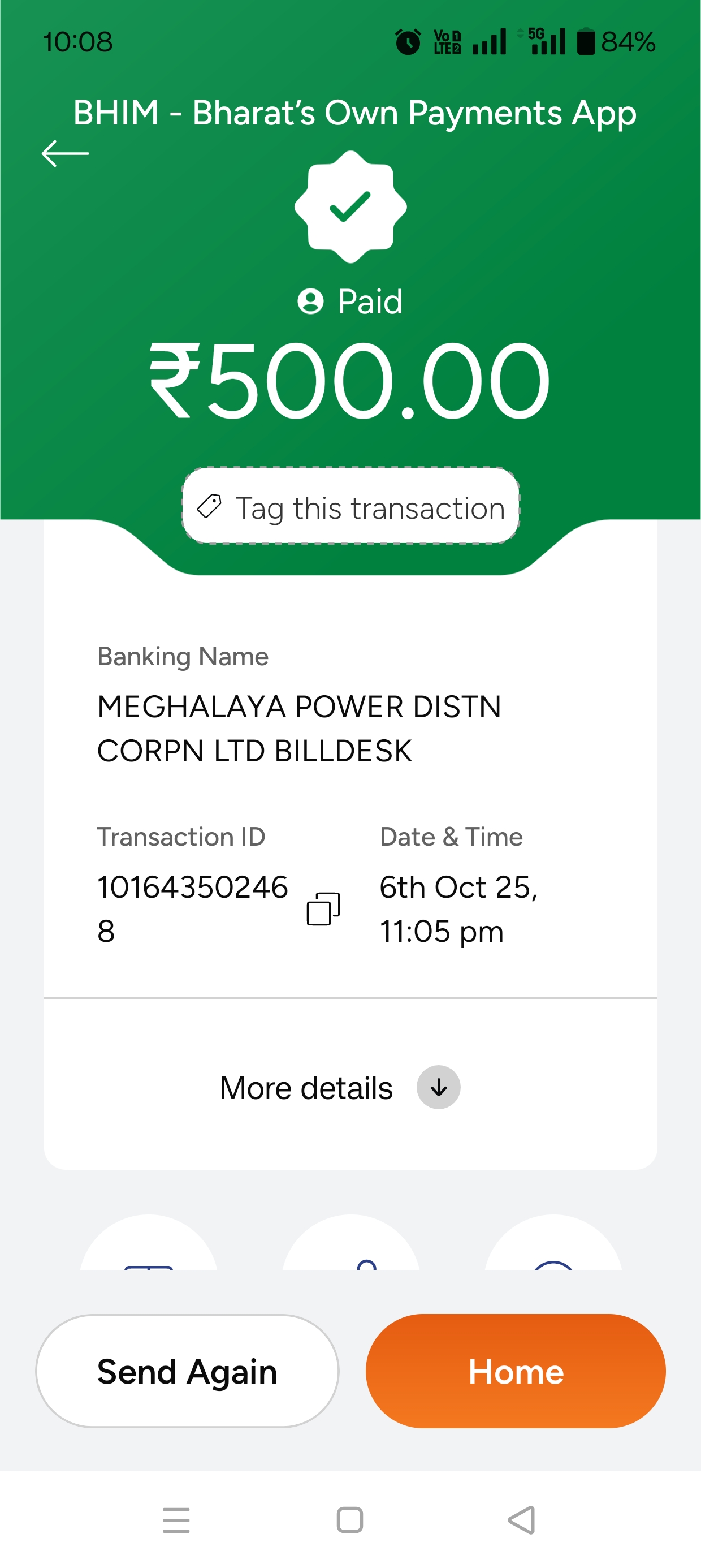Tap the Meghalaya Power banking name
This screenshot has width=701, height=1568.
[299, 729]
